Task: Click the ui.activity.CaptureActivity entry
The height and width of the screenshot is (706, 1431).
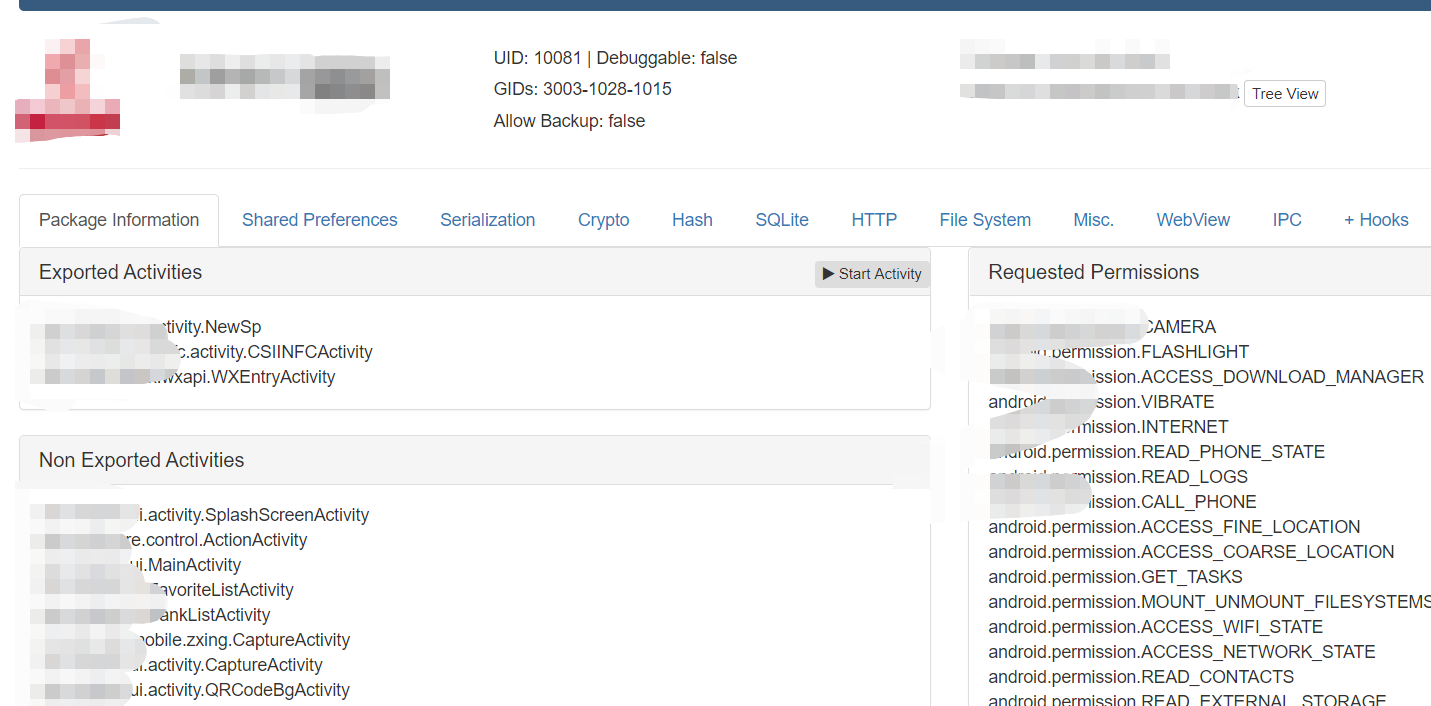Action: [176, 665]
